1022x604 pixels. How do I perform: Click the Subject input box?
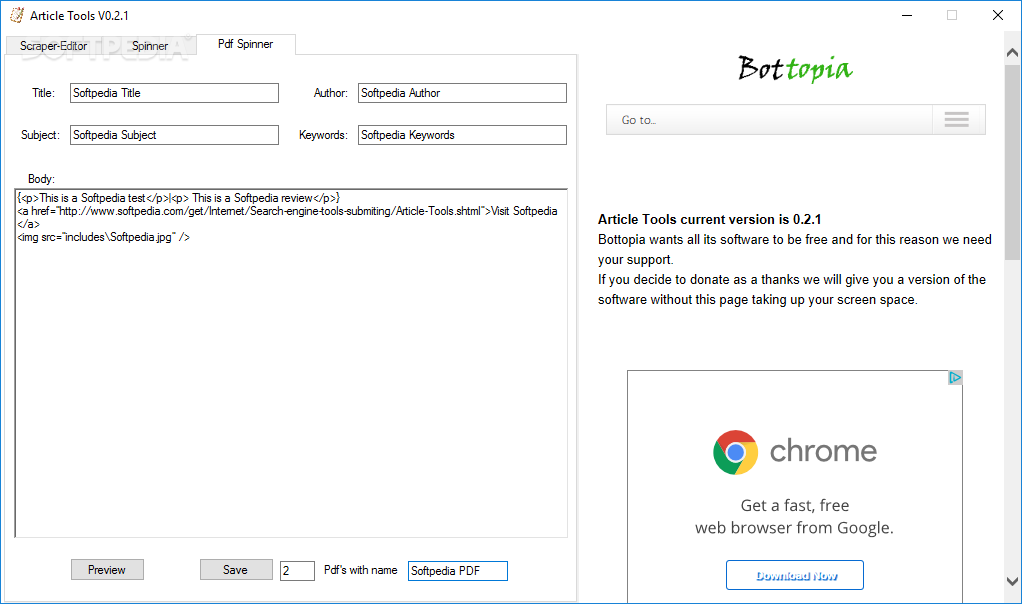(174, 135)
